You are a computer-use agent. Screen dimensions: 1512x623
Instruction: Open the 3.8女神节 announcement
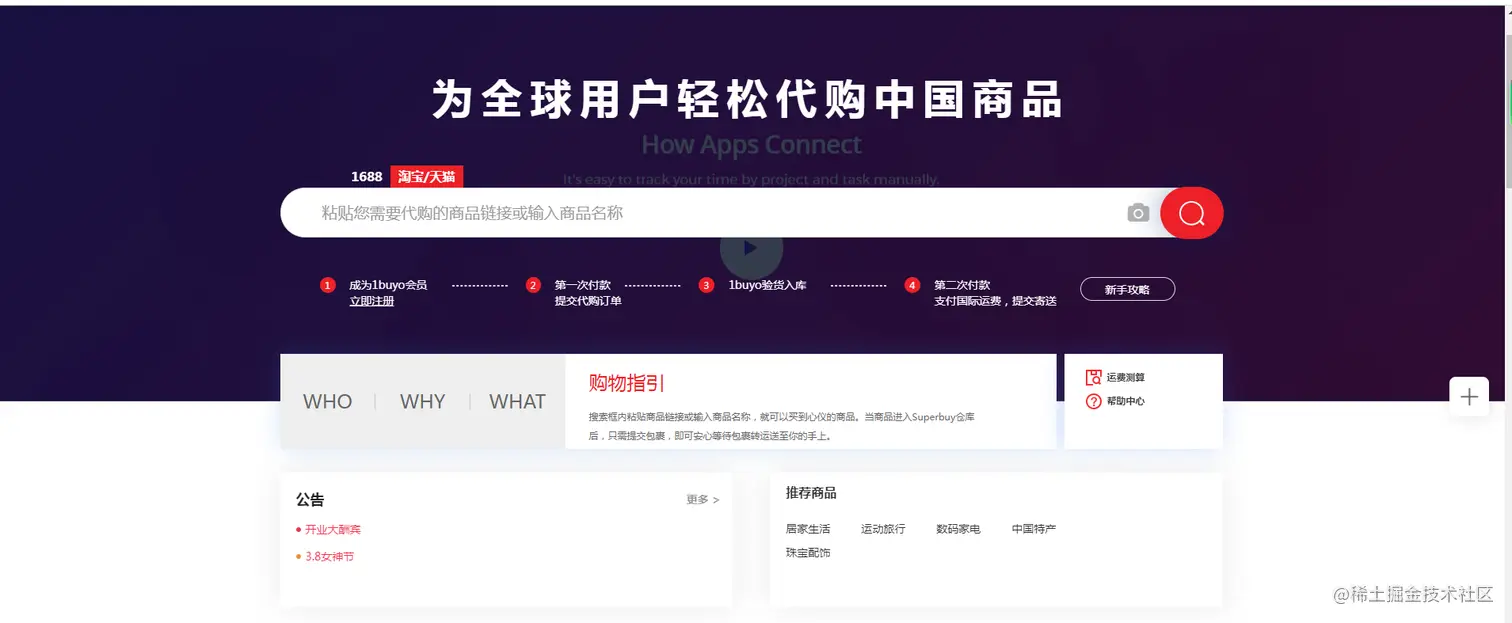click(x=330, y=557)
